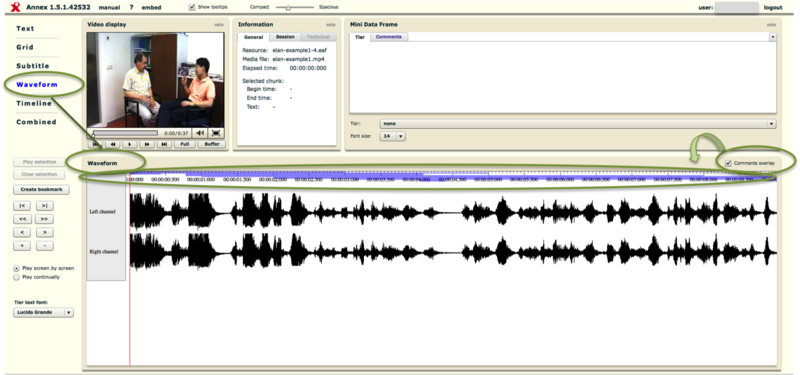Image resolution: width=800 pixels, height=375 pixels.
Task: Step forward with > button
Action: click(45, 233)
